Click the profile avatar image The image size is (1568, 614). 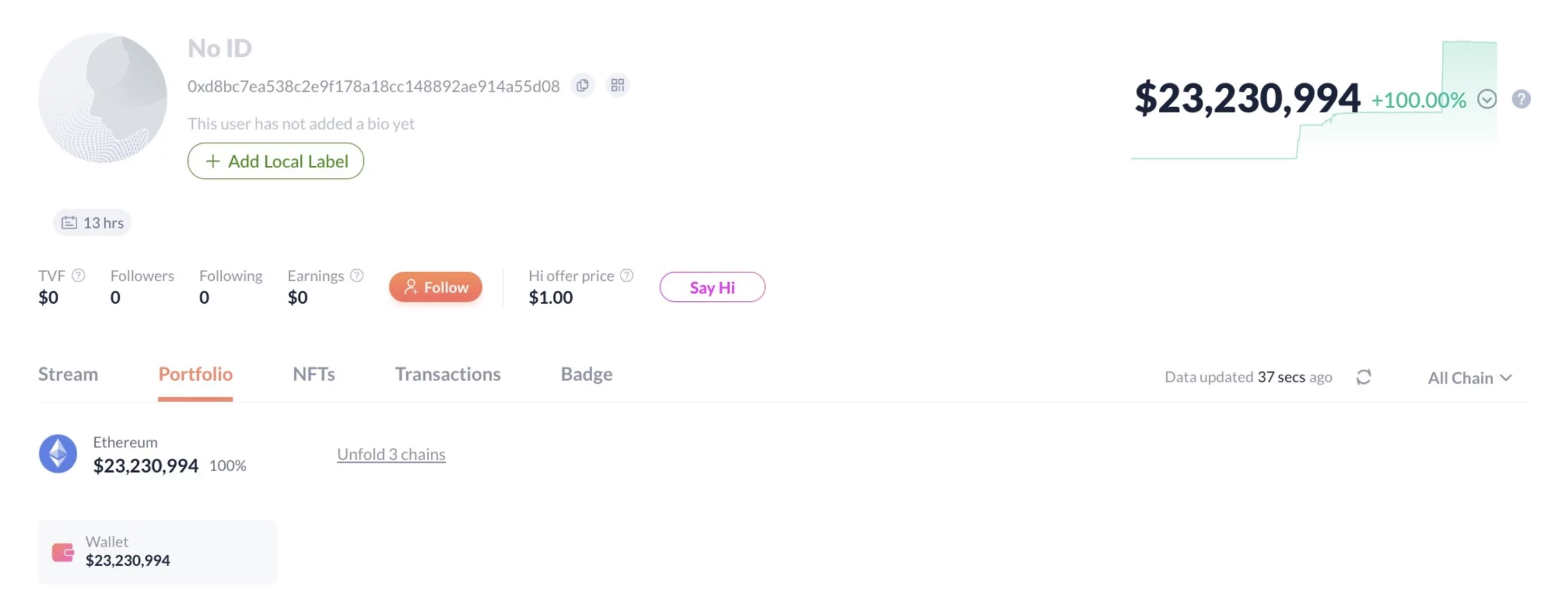[x=102, y=98]
